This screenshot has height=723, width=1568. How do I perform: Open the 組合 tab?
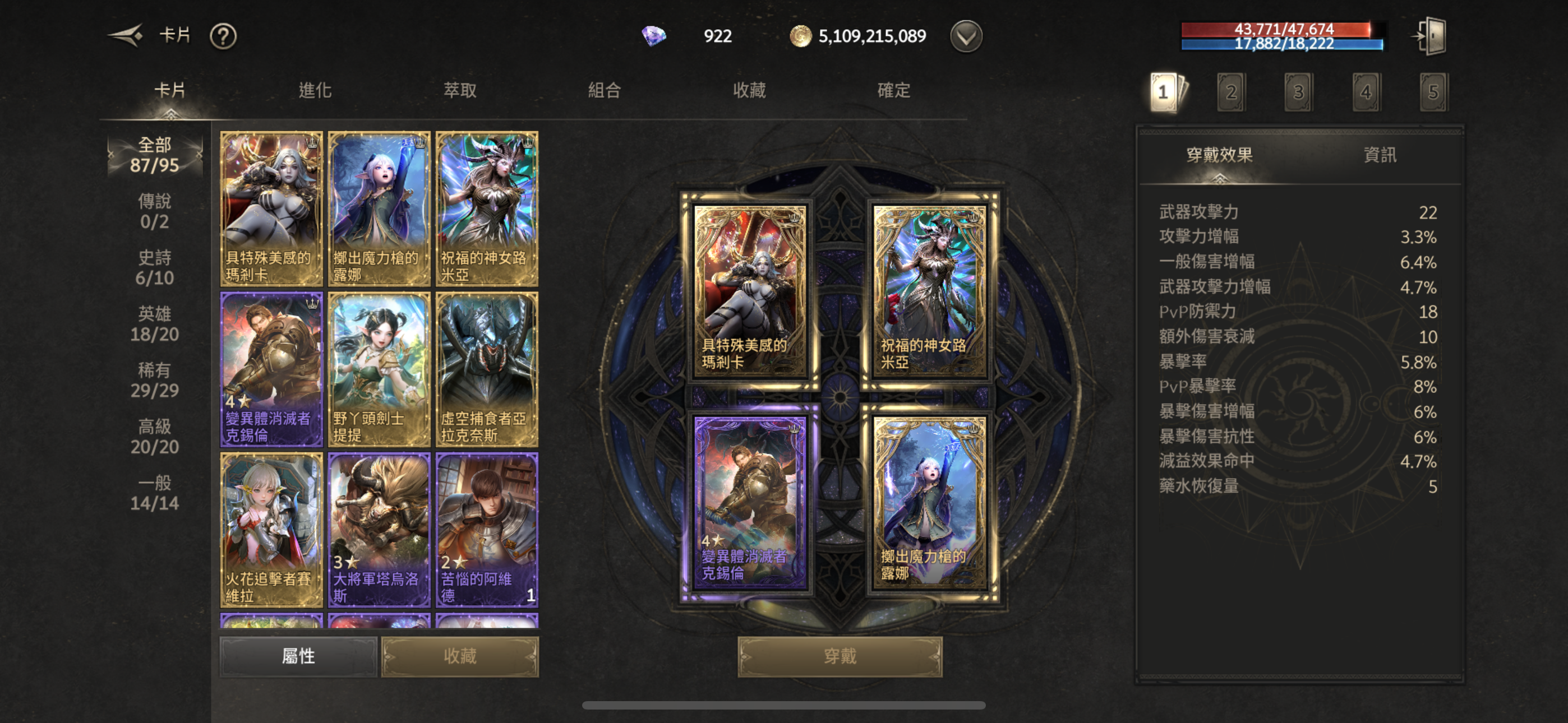[605, 91]
